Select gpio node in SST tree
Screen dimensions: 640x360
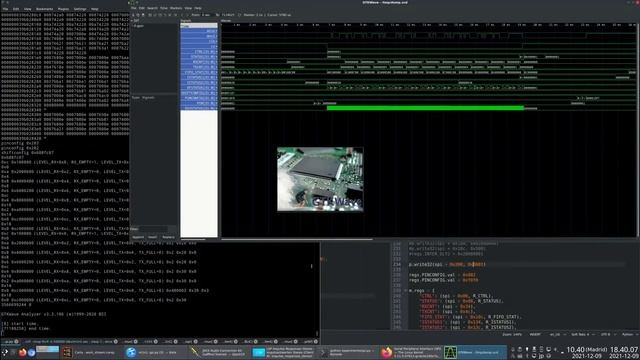click(139, 26)
